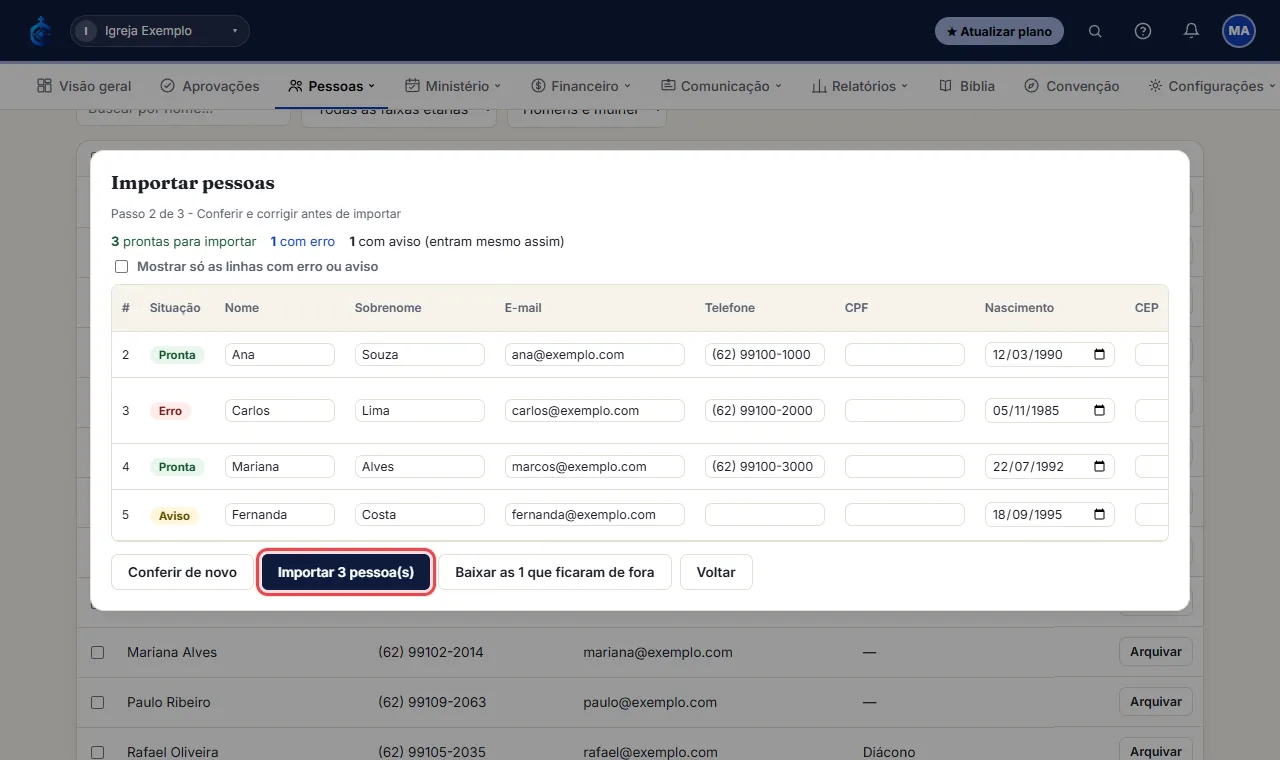This screenshot has width=1280, height=760.
Task: Click Fernanda's empty Telefone field
Action: pyautogui.click(x=765, y=515)
